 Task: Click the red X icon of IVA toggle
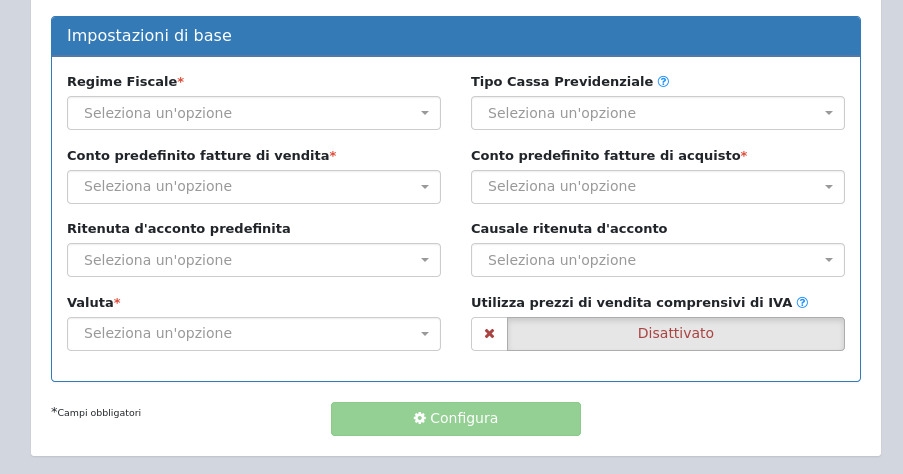(x=489, y=334)
